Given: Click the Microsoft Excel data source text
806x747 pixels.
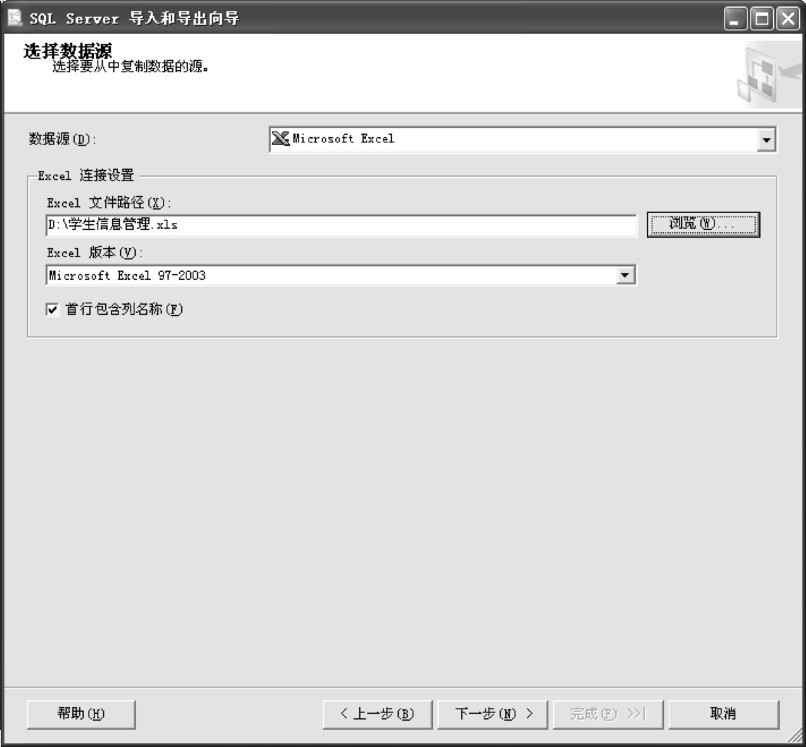Looking at the screenshot, I should 343,139.
